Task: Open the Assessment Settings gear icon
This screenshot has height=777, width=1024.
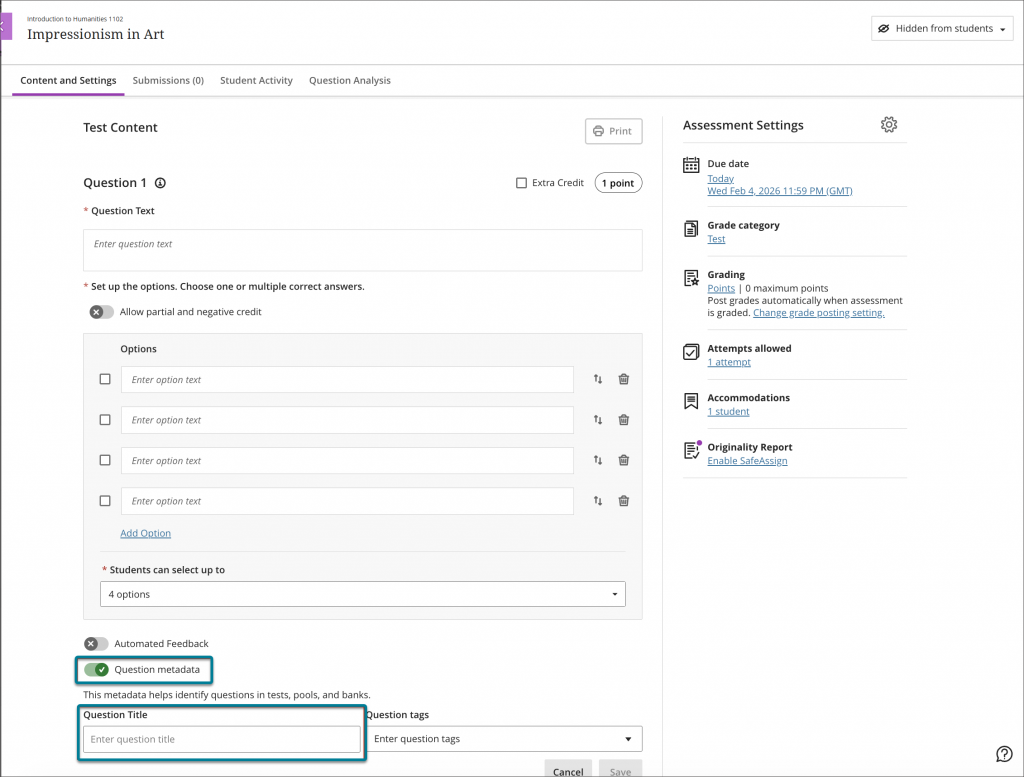Action: [x=889, y=124]
